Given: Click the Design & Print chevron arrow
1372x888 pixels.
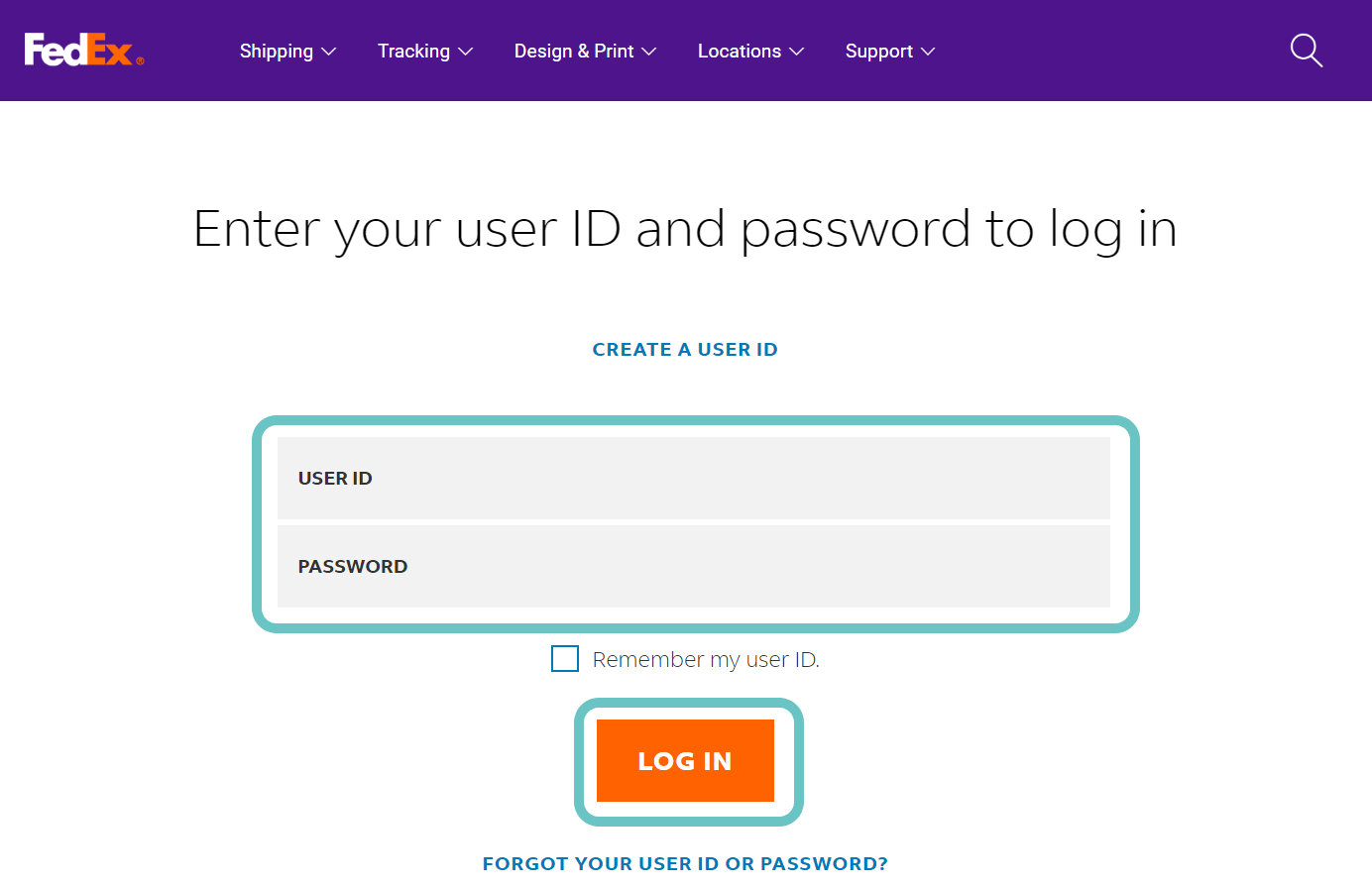Looking at the screenshot, I should pyautogui.click(x=650, y=51).
